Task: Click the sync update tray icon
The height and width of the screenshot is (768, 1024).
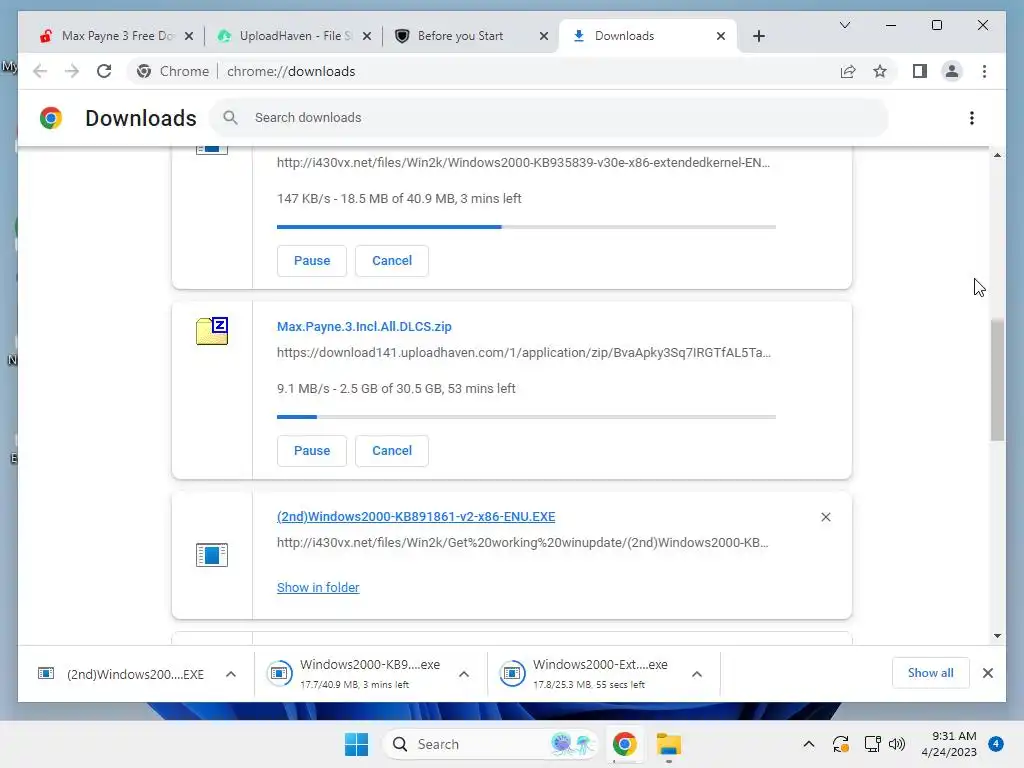Action: (840, 744)
